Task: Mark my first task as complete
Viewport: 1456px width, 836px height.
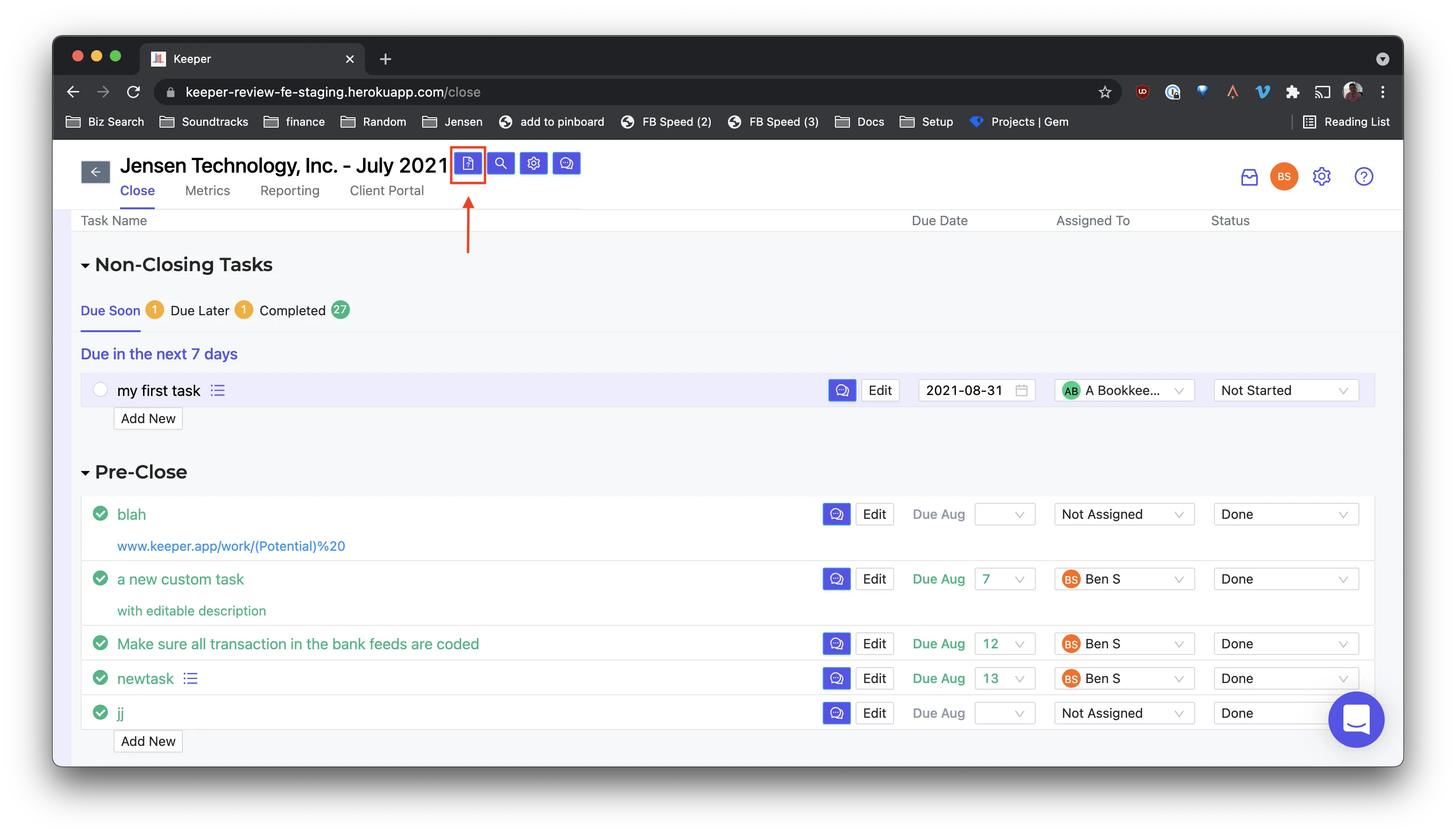Action: tap(100, 390)
